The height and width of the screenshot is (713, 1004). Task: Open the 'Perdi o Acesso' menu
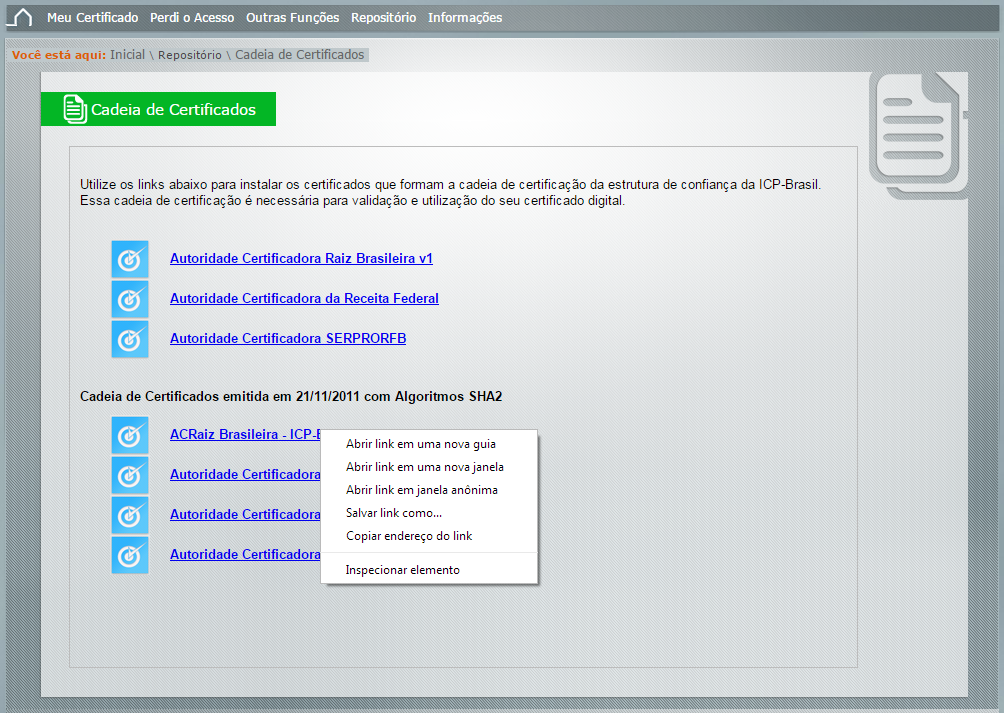tap(192, 18)
